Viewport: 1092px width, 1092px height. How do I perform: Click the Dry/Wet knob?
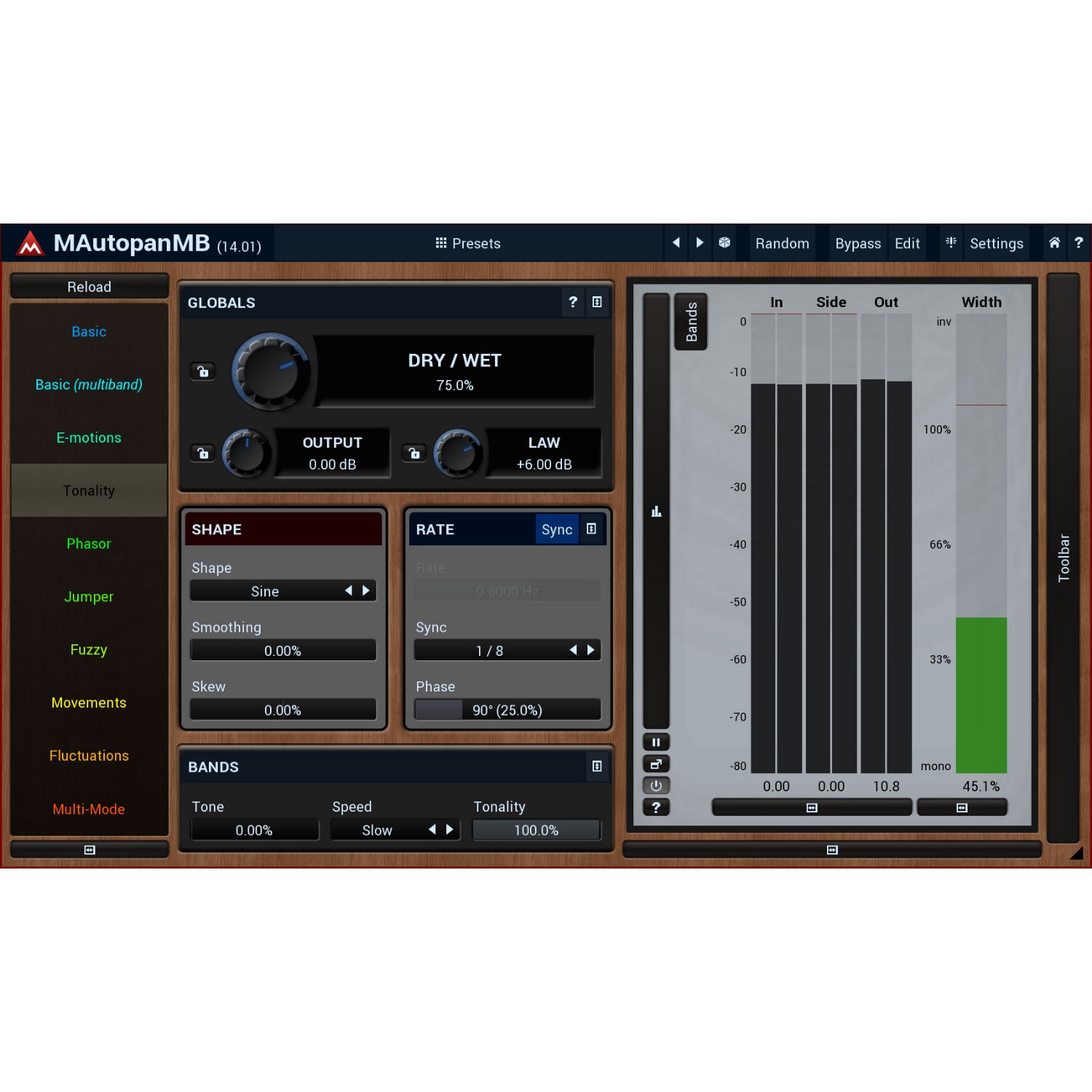point(271,371)
